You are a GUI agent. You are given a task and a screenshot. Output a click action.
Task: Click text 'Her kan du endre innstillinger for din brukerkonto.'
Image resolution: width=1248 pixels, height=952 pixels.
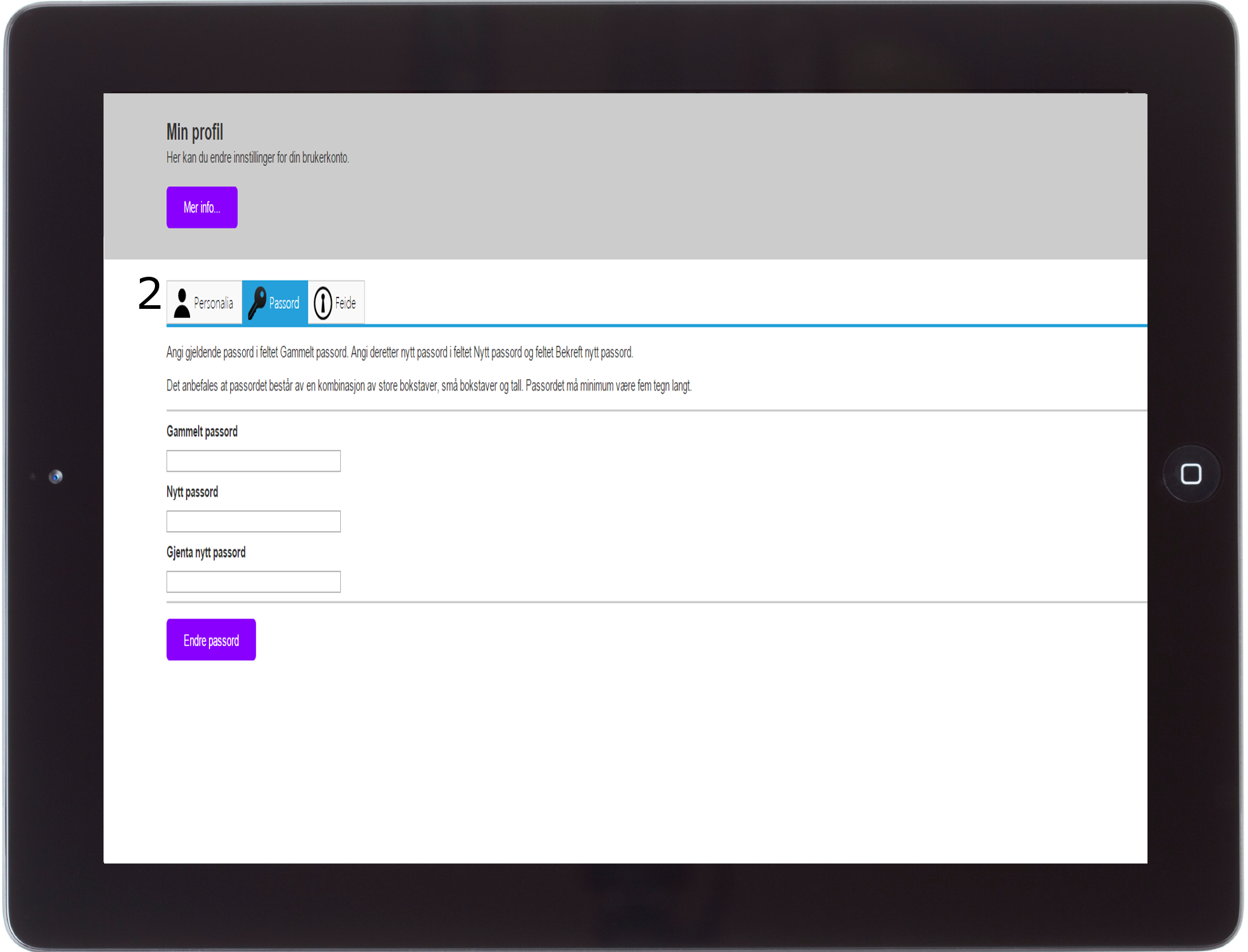coord(257,158)
